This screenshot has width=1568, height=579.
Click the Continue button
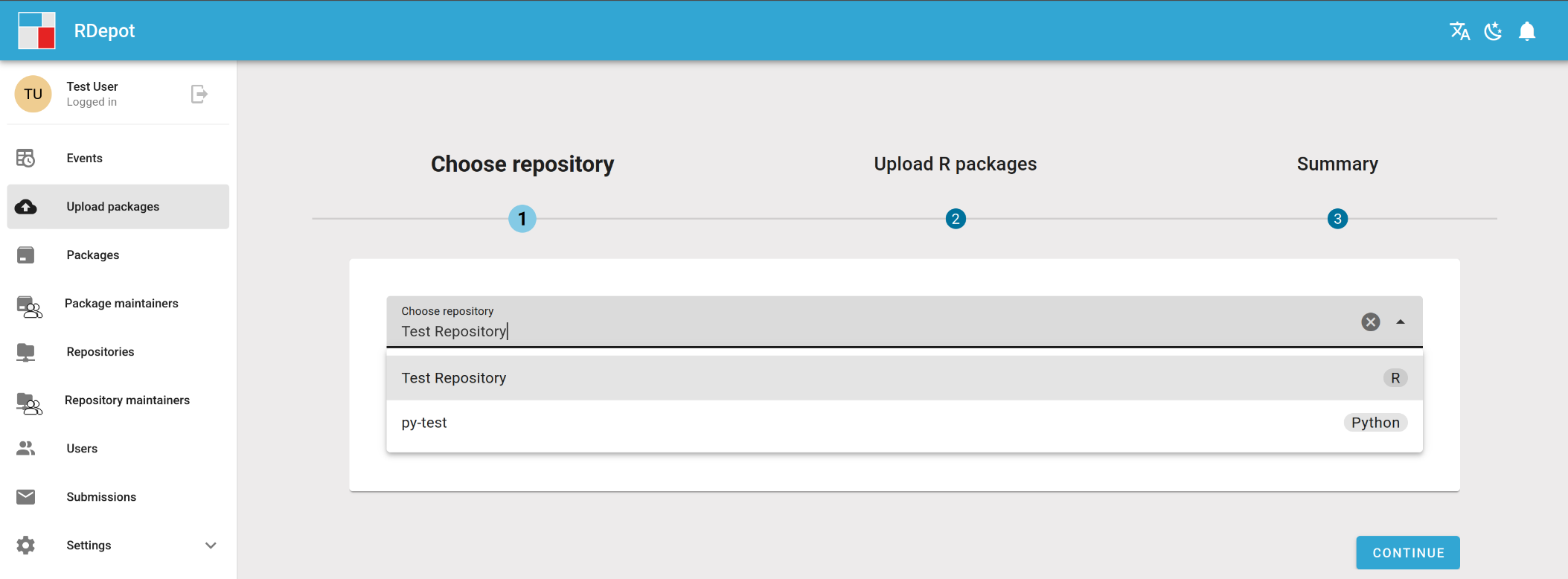[x=1407, y=553]
